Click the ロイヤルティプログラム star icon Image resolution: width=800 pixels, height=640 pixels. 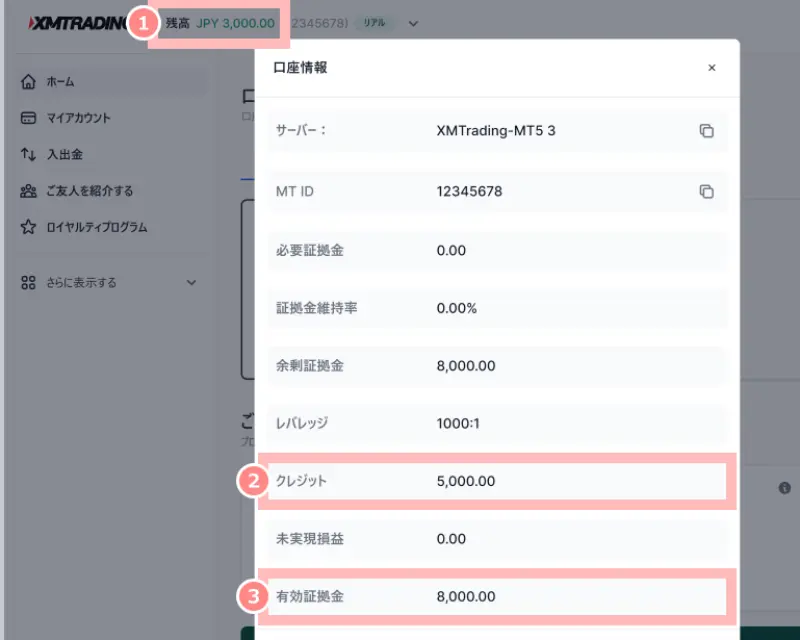pos(28,227)
